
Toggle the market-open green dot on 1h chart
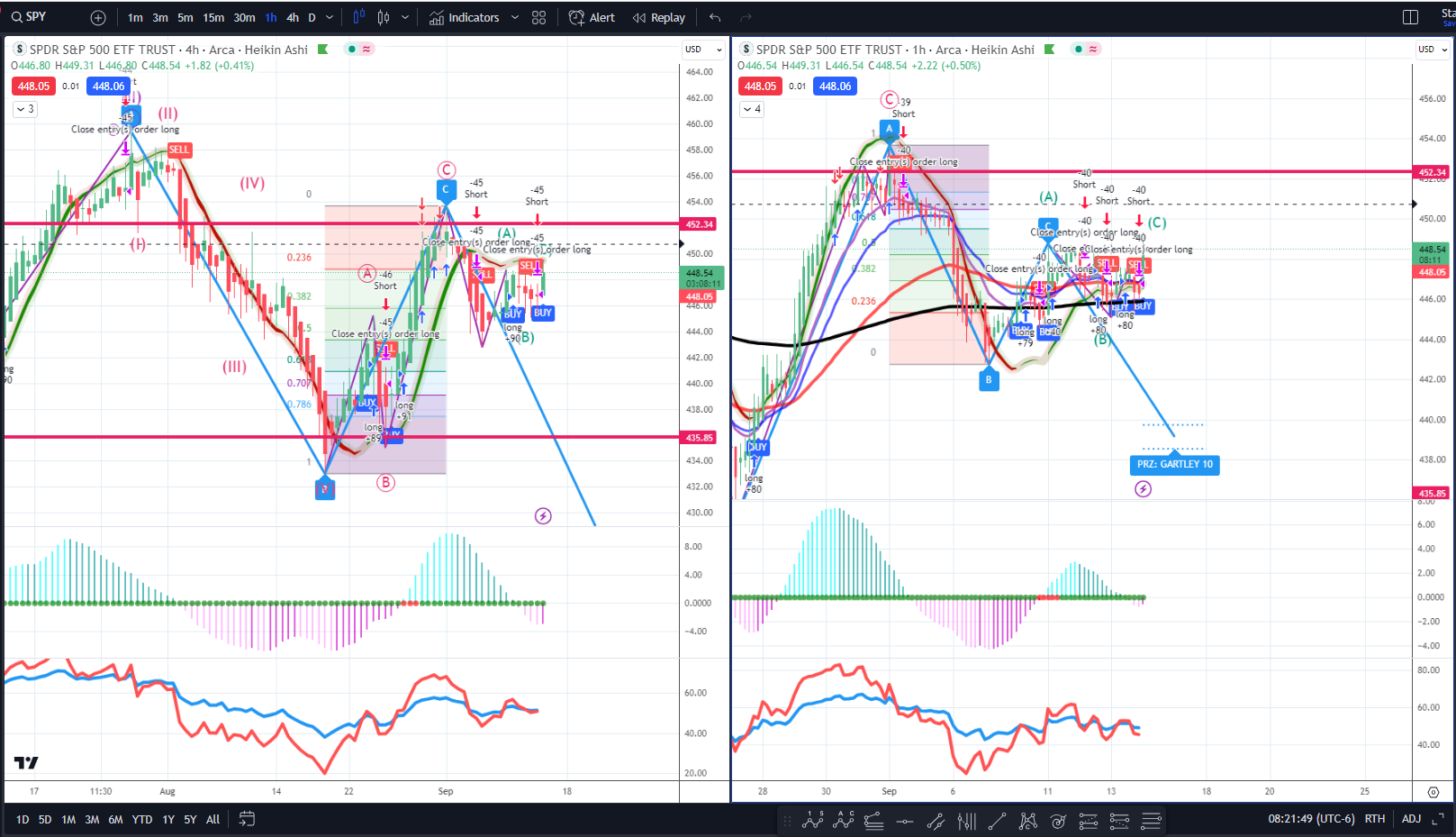[x=1078, y=50]
